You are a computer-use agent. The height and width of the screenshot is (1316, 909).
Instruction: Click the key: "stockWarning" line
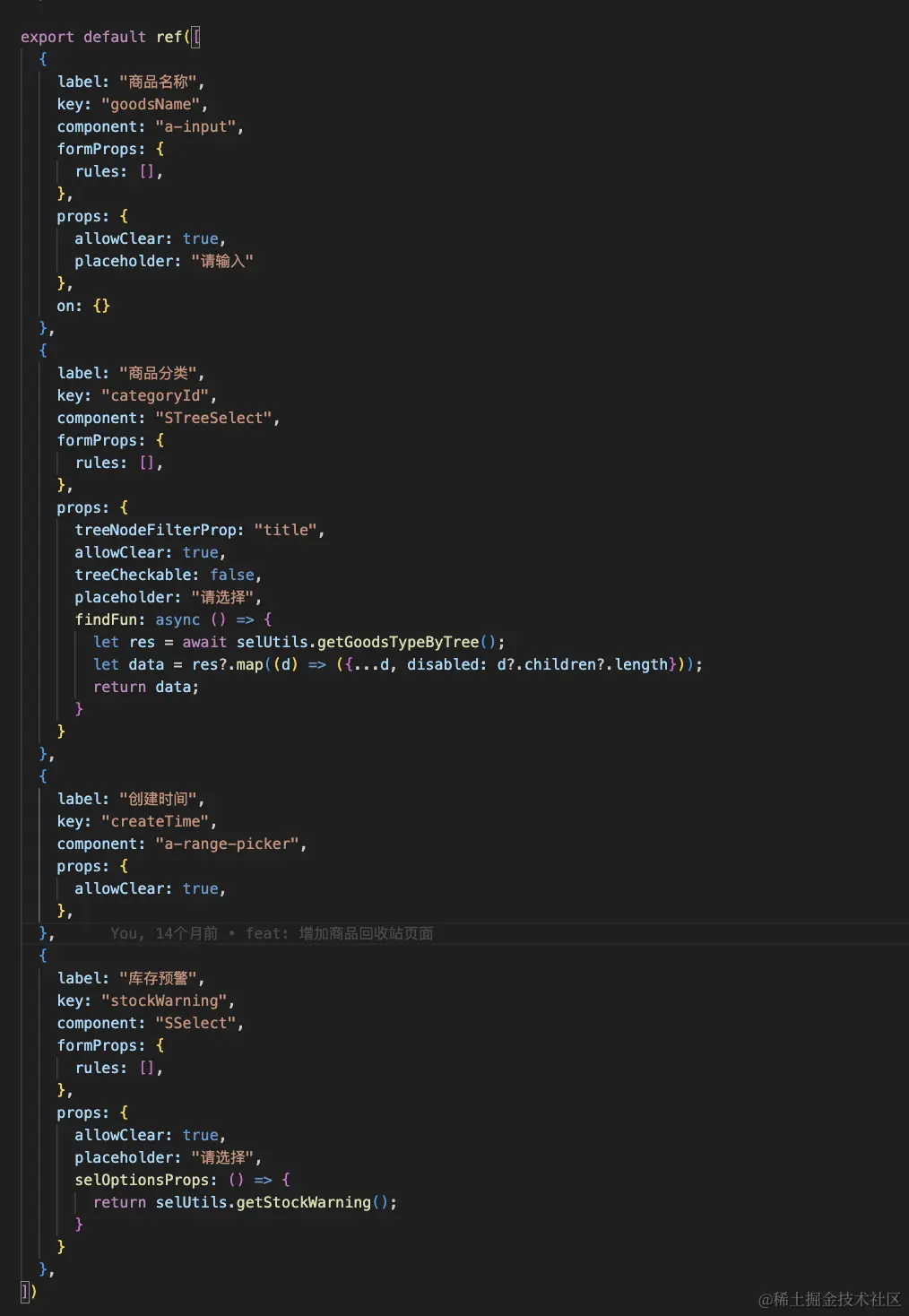tap(146, 1000)
